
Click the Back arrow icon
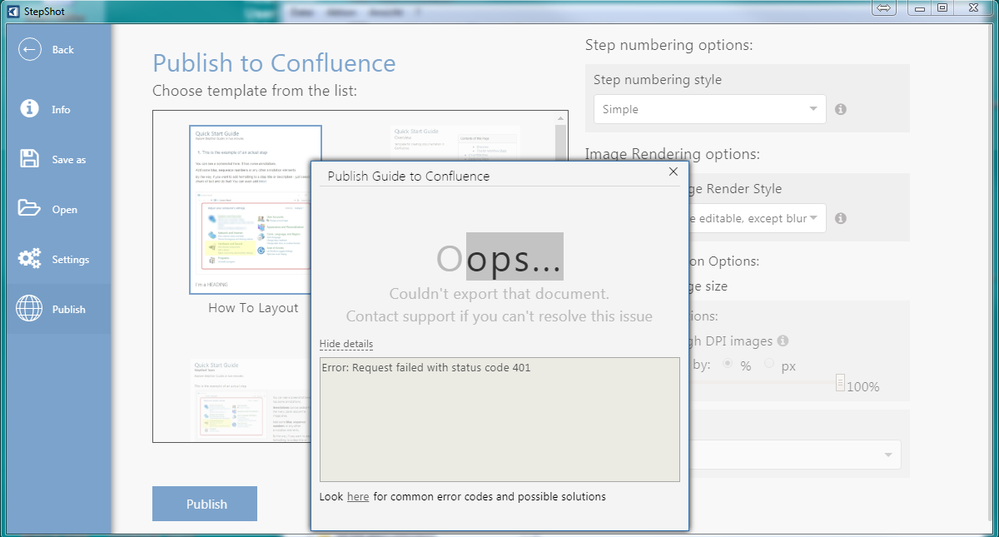29,50
